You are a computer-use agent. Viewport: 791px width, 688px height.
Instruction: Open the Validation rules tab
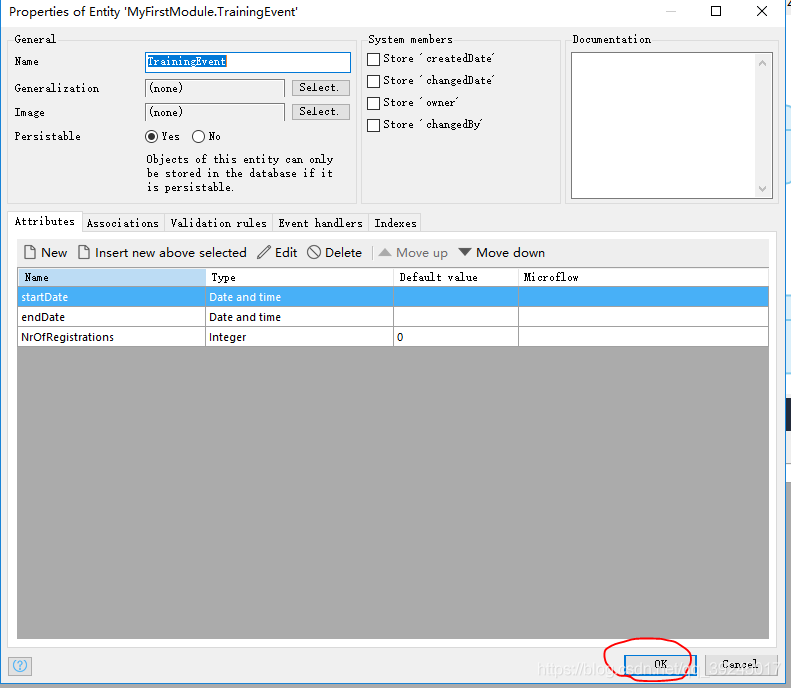pos(218,223)
